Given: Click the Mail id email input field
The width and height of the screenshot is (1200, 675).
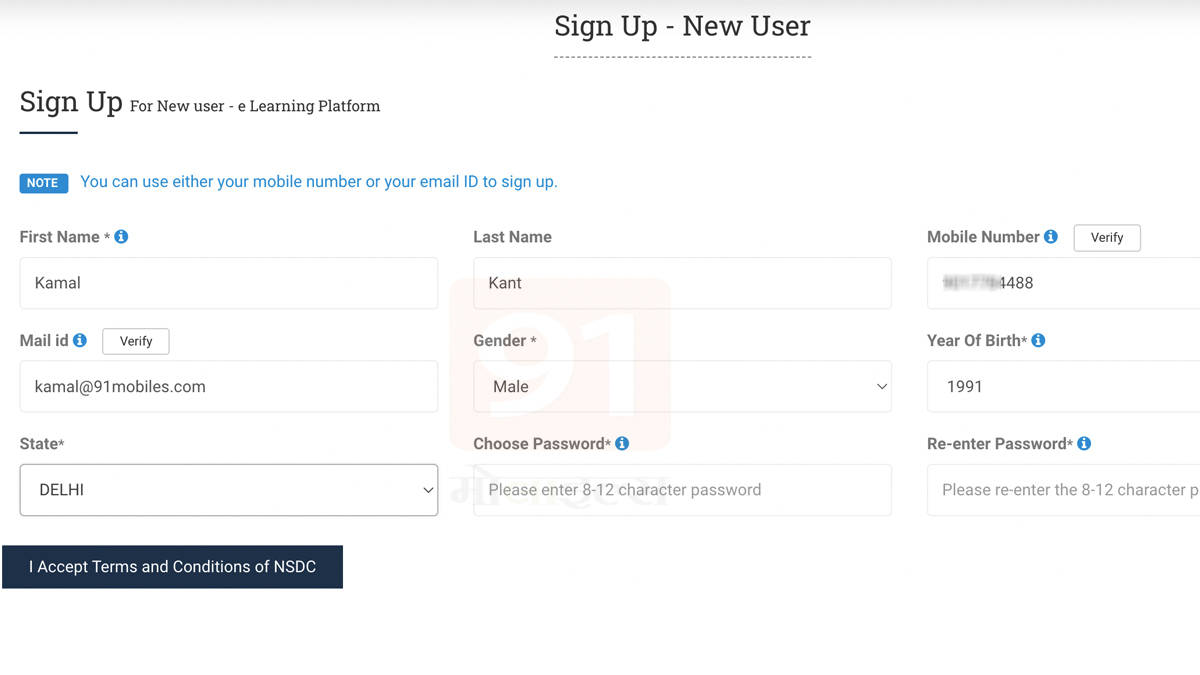Looking at the screenshot, I should (228, 386).
